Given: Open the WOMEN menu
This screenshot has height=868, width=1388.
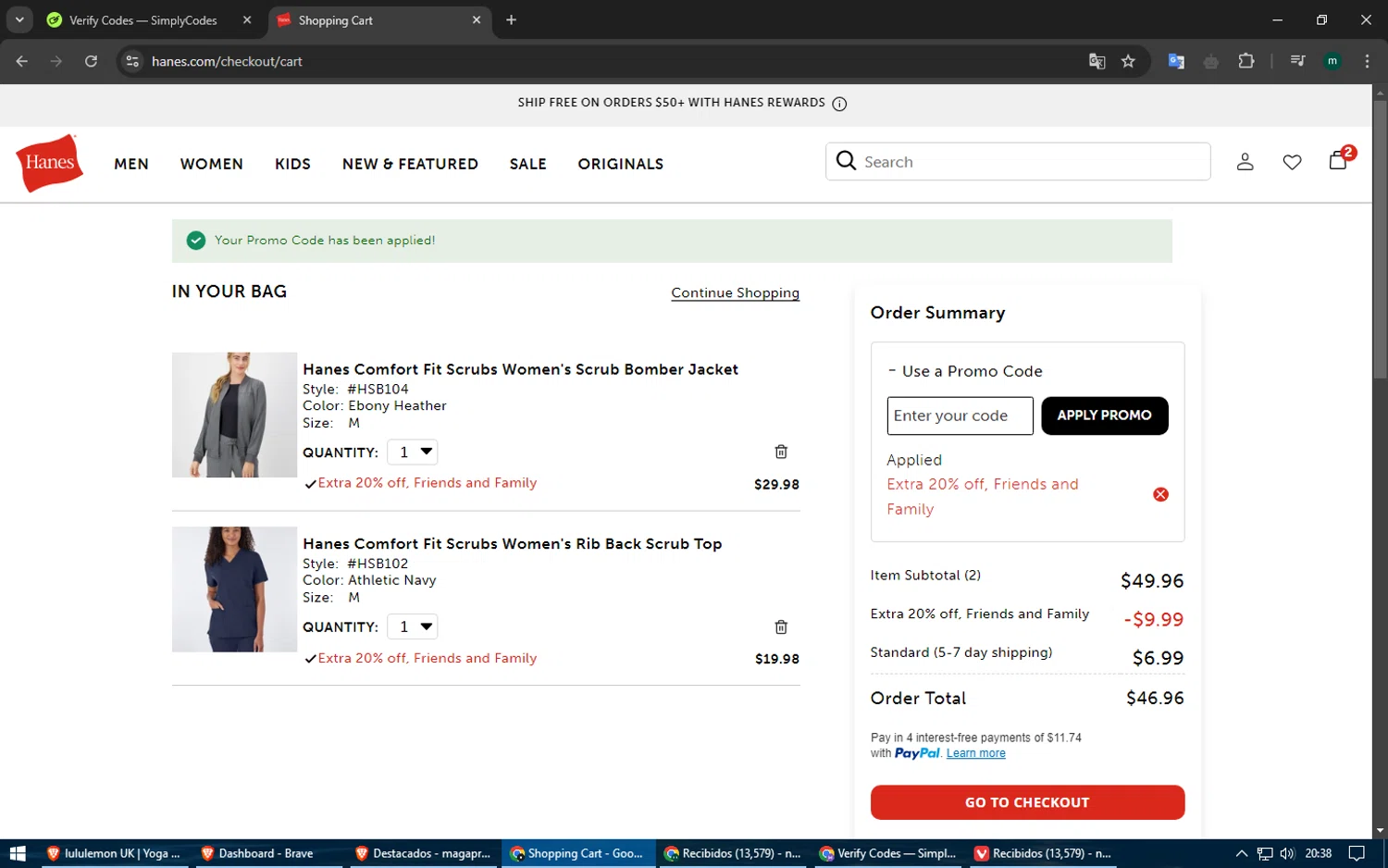Looking at the screenshot, I should (x=212, y=164).
